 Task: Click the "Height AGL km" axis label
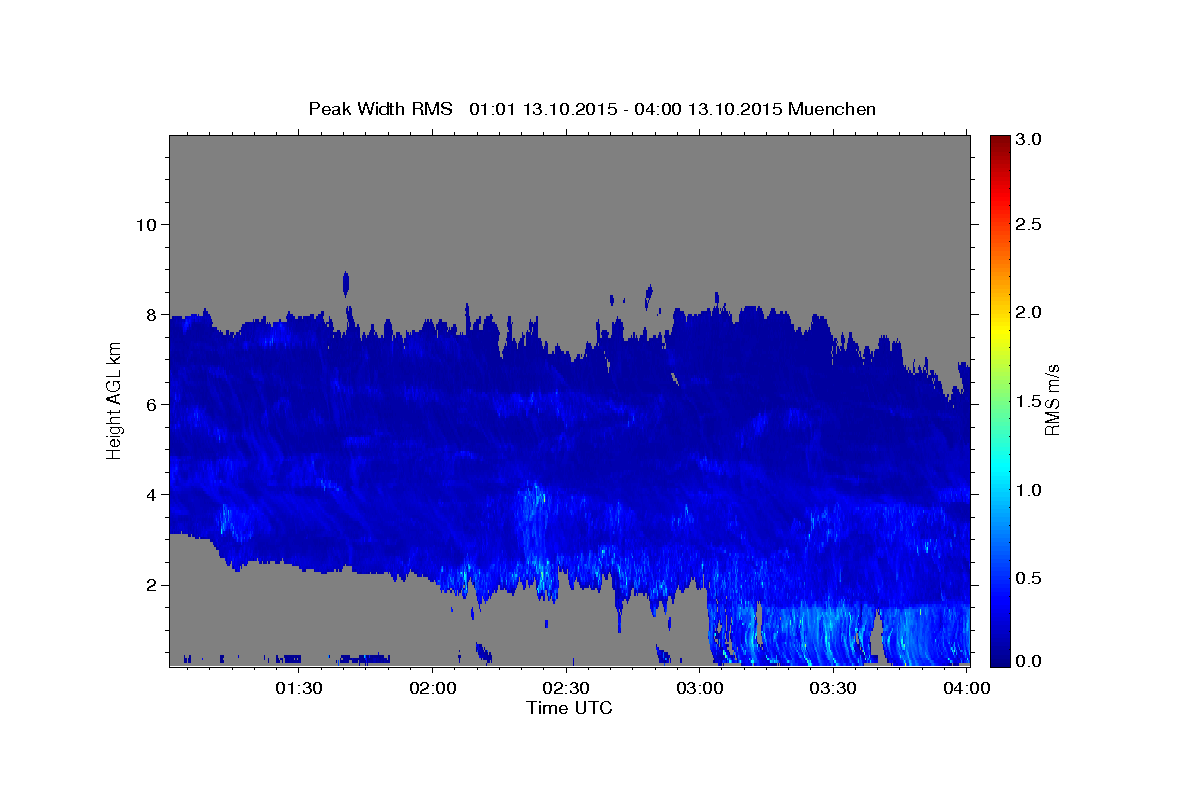[115, 400]
